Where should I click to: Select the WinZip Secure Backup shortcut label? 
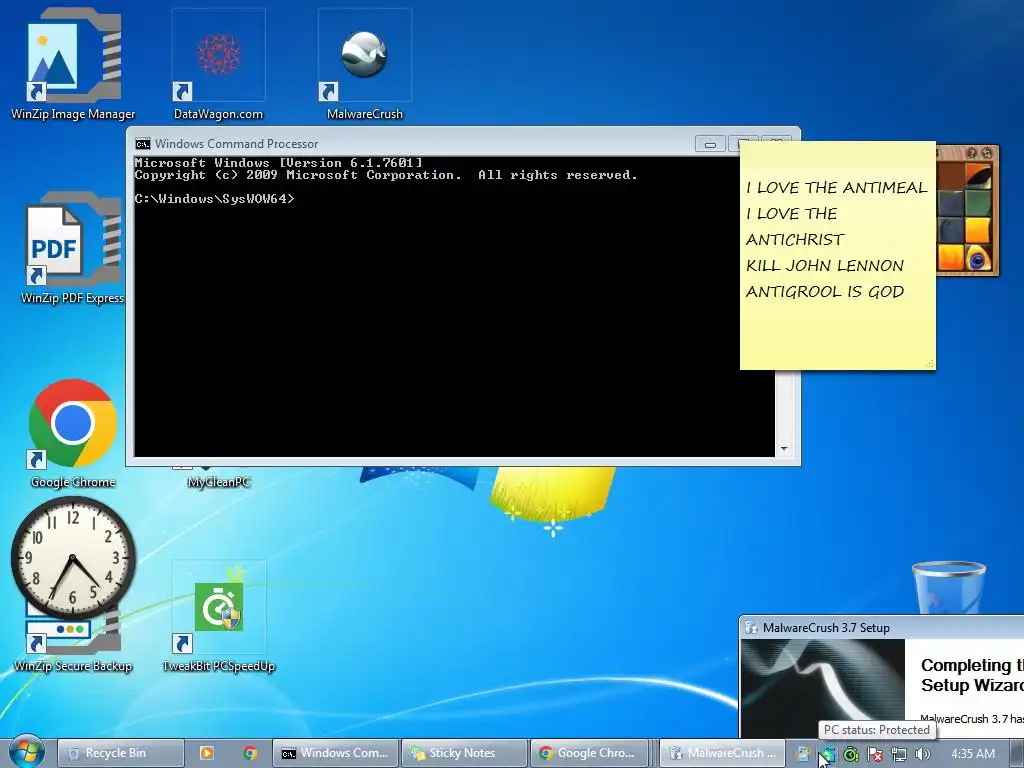(x=73, y=666)
